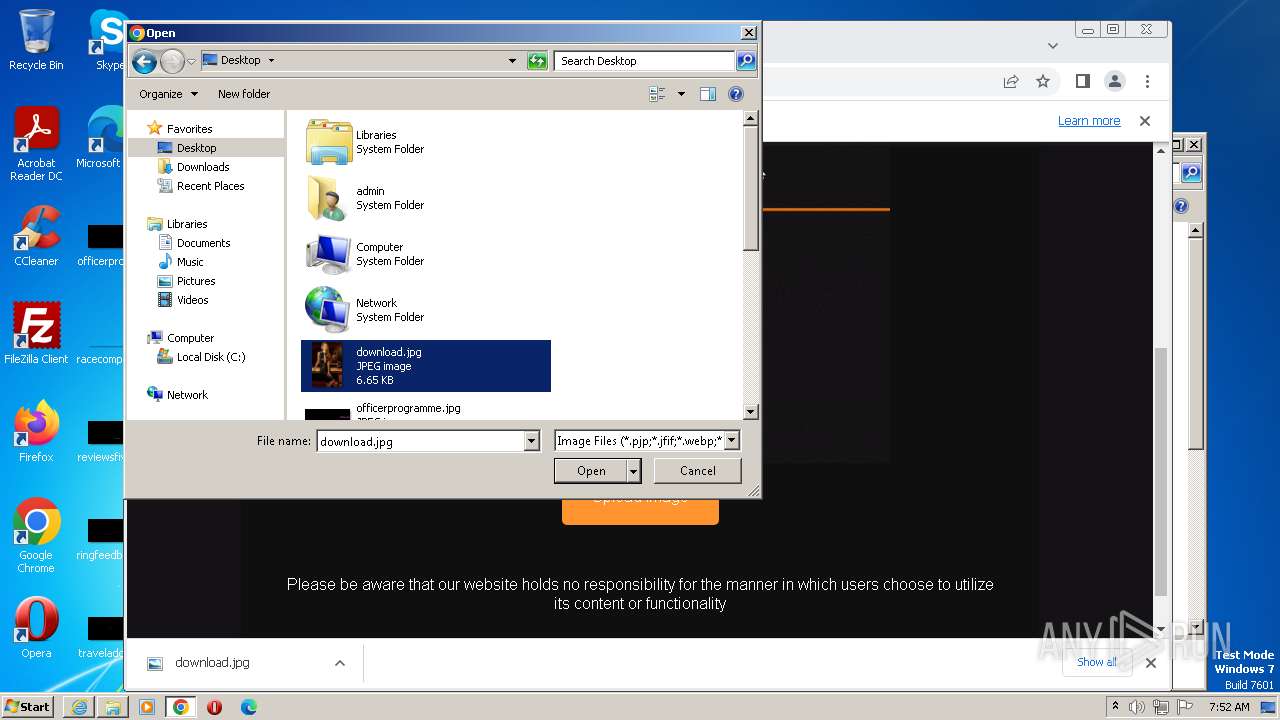Expand the Desktop address path dropdown
The image size is (1280, 720).
pos(271,60)
